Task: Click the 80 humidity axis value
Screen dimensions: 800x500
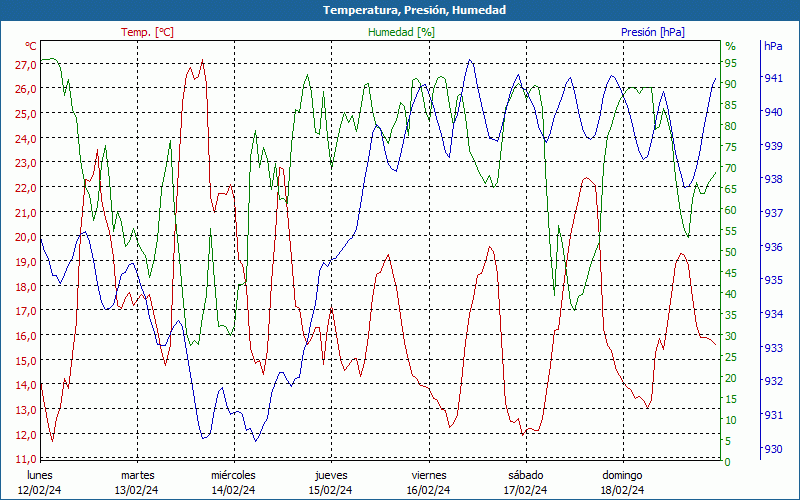Action: pyautogui.click(x=731, y=126)
